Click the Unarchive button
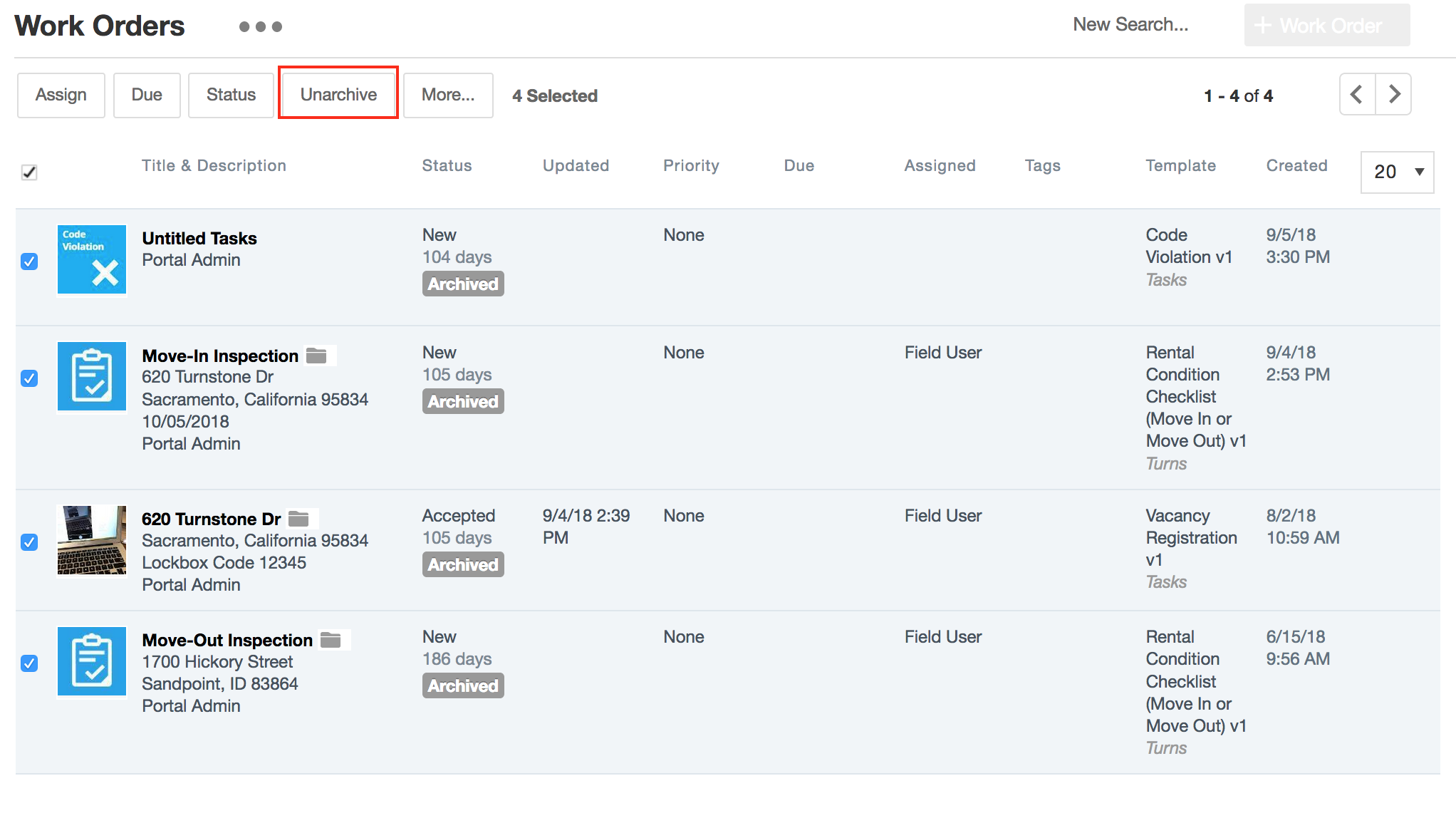 (338, 95)
